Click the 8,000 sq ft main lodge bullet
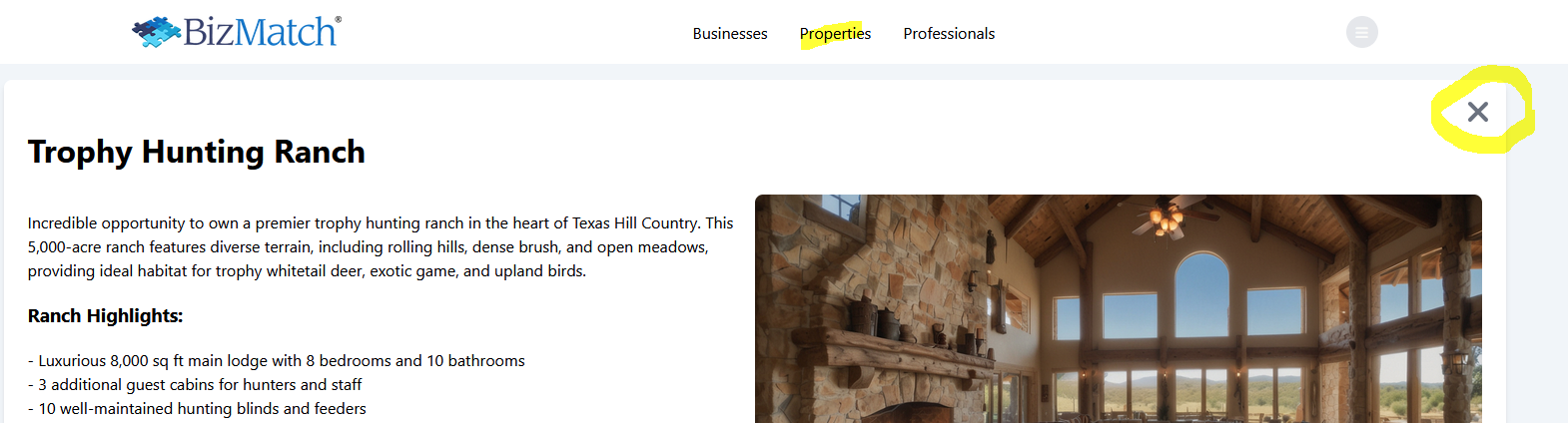The image size is (1568, 423). click(277, 361)
